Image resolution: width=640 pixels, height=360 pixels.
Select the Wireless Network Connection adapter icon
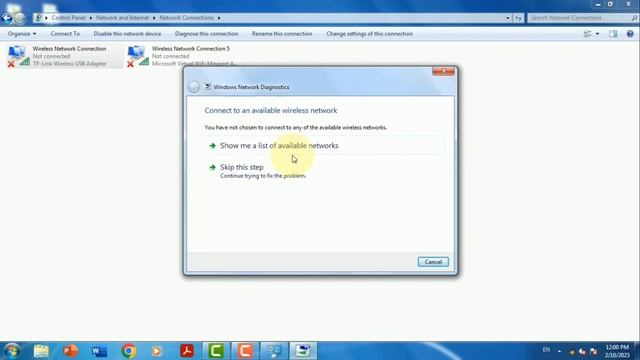click(18, 56)
